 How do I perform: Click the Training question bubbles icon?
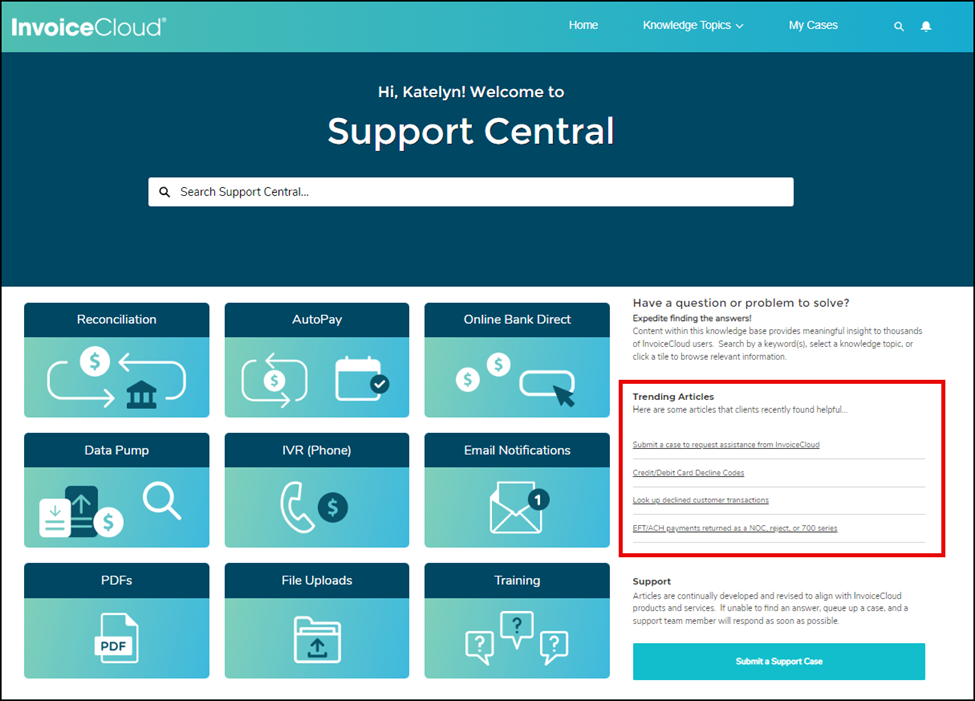pyautogui.click(x=517, y=638)
